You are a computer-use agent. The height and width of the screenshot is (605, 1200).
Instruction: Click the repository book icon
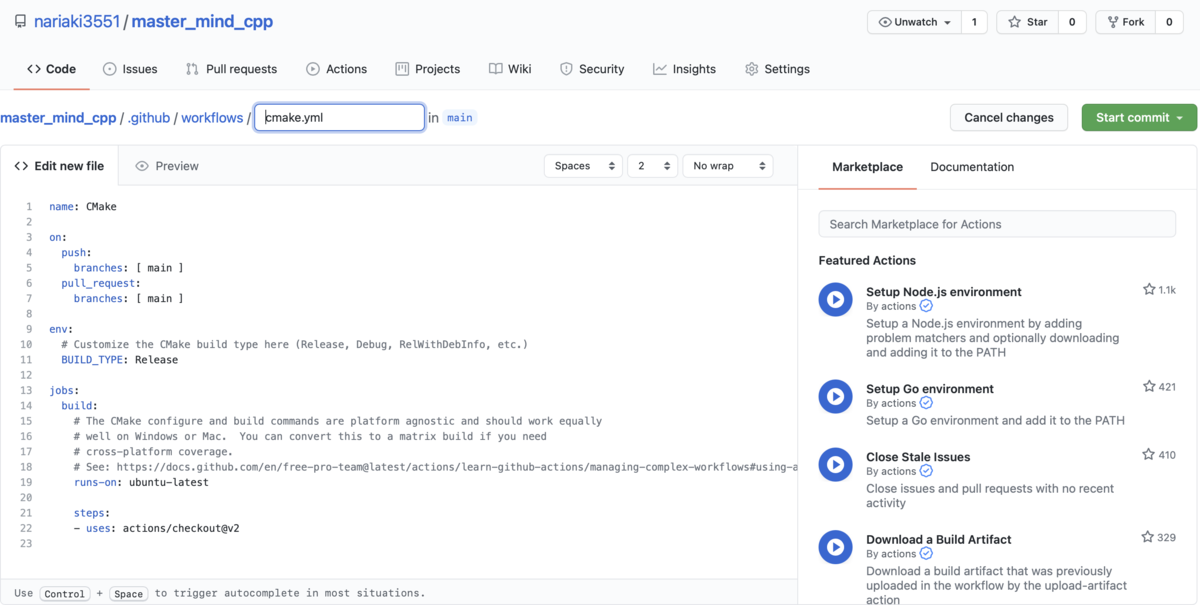coord(20,21)
